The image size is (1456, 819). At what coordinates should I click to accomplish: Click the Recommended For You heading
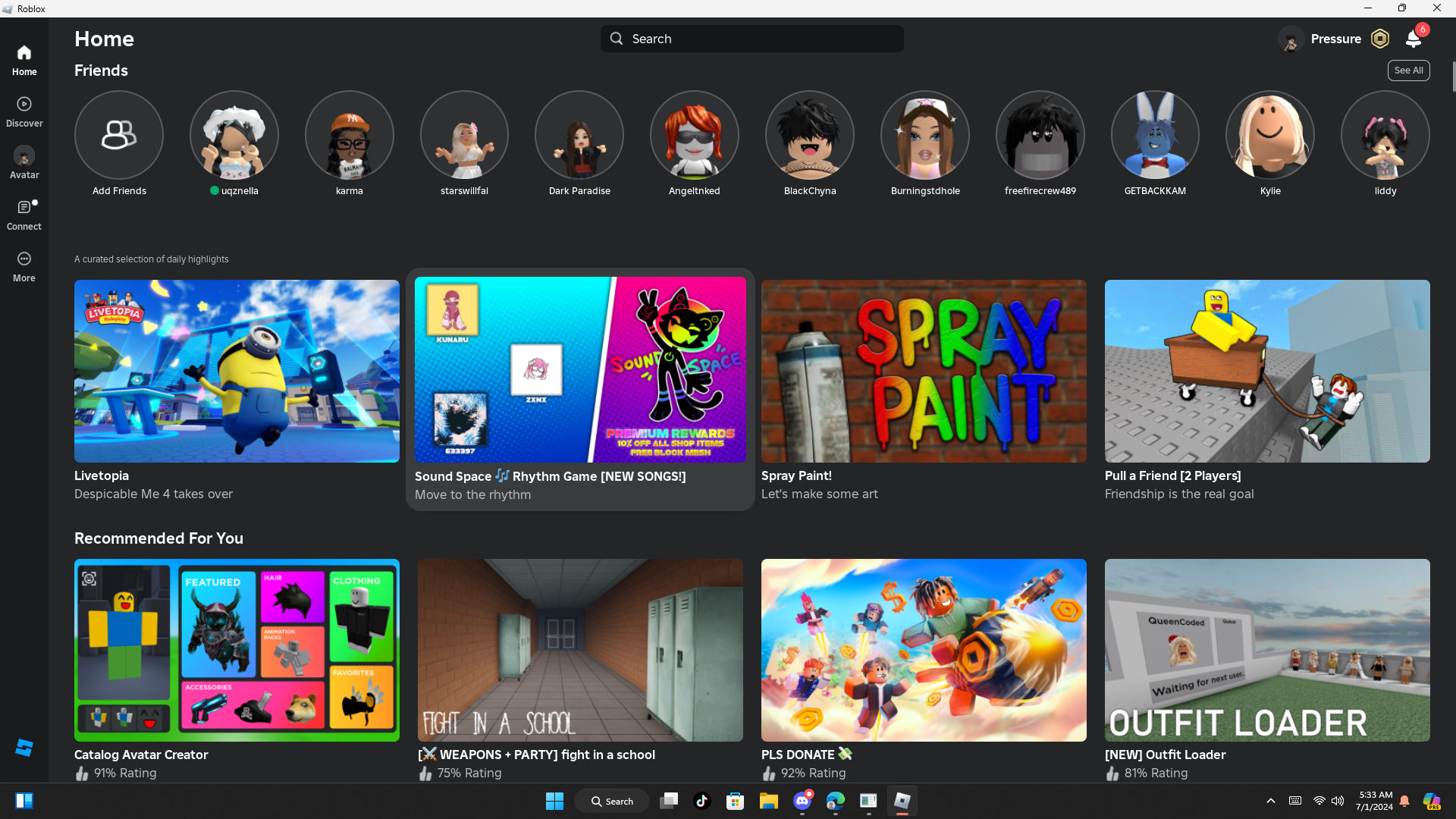pos(158,538)
